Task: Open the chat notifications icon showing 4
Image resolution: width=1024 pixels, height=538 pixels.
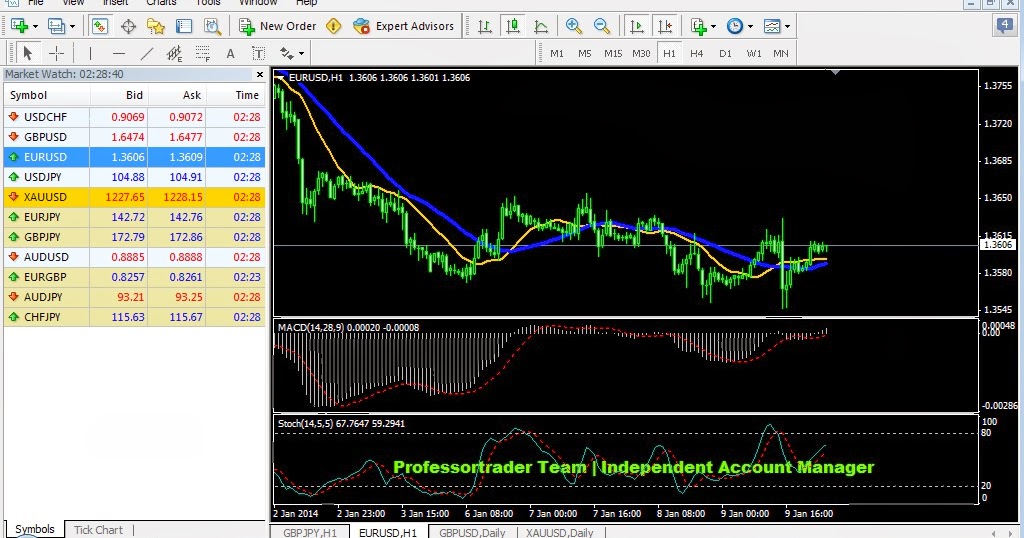Action: point(1004,26)
